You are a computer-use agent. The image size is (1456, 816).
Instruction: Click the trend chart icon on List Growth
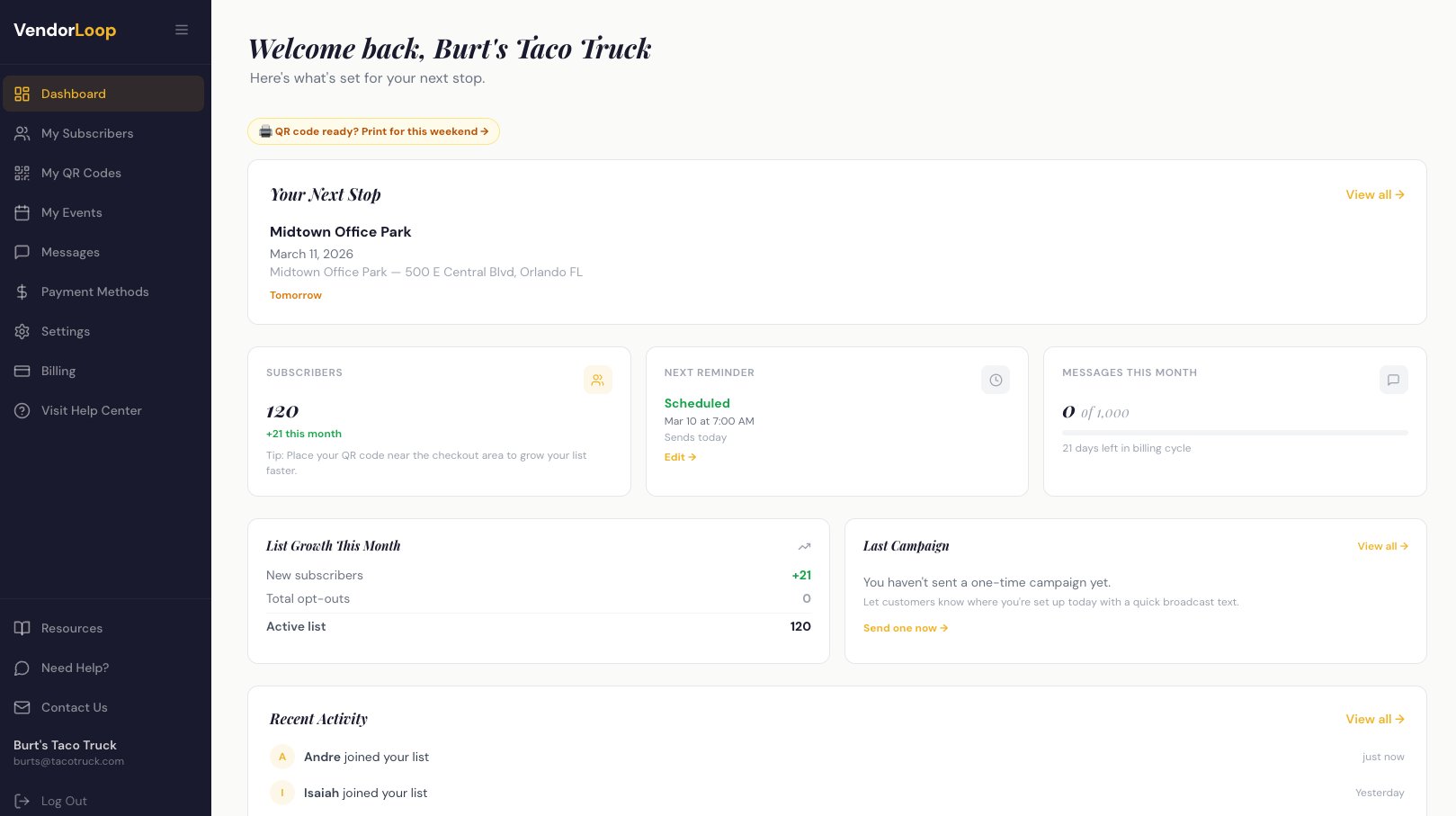(x=804, y=546)
